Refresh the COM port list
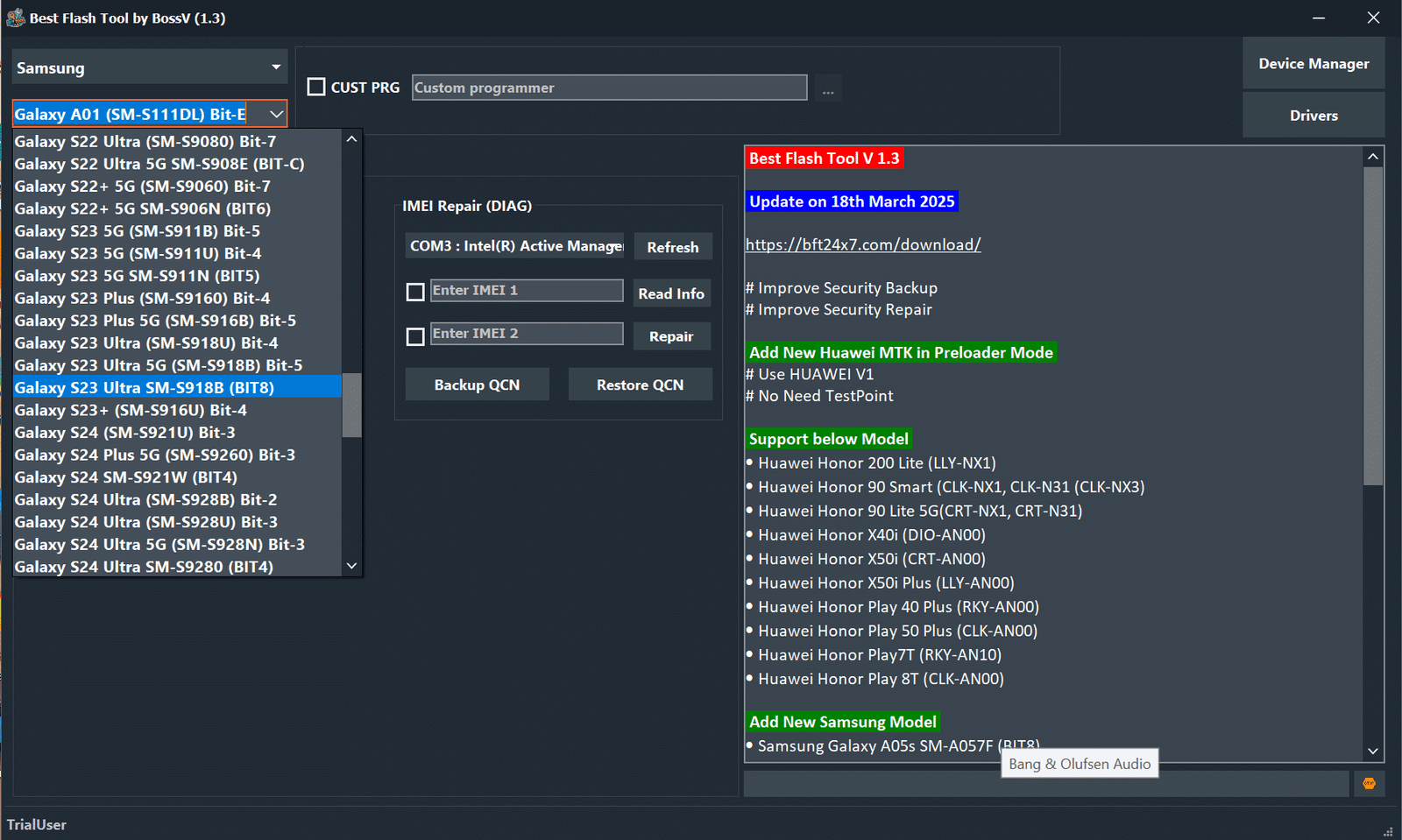 [673, 247]
